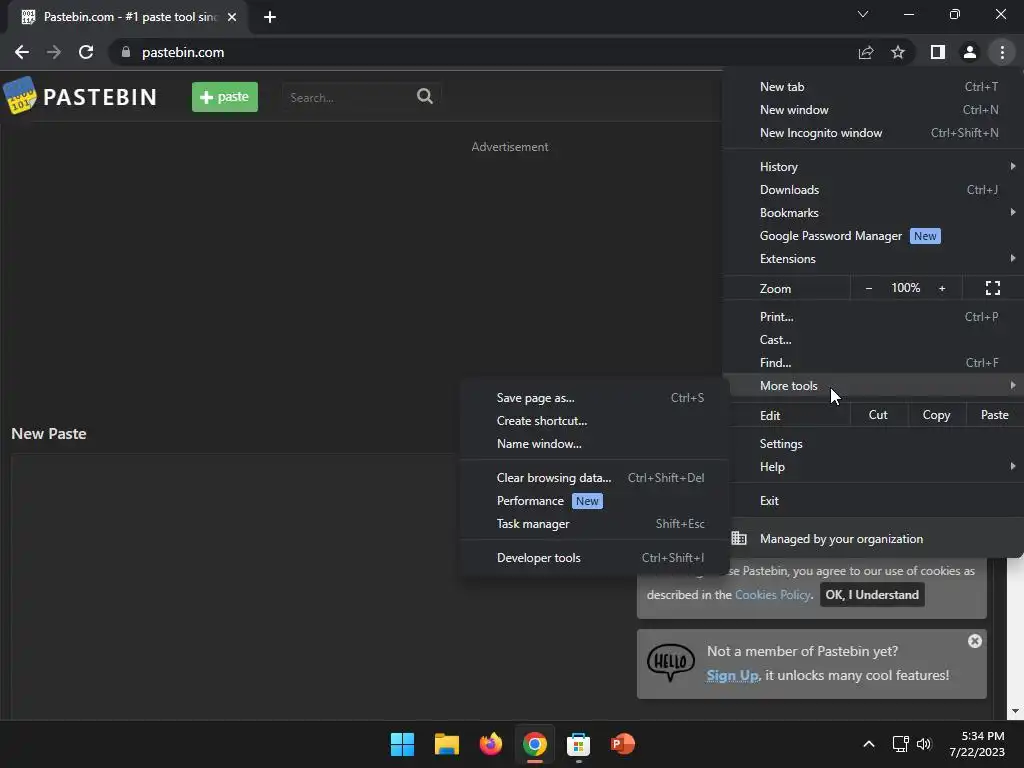Screen dimensions: 1024x768
Task: Click the green paste button
Action: click(225, 97)
